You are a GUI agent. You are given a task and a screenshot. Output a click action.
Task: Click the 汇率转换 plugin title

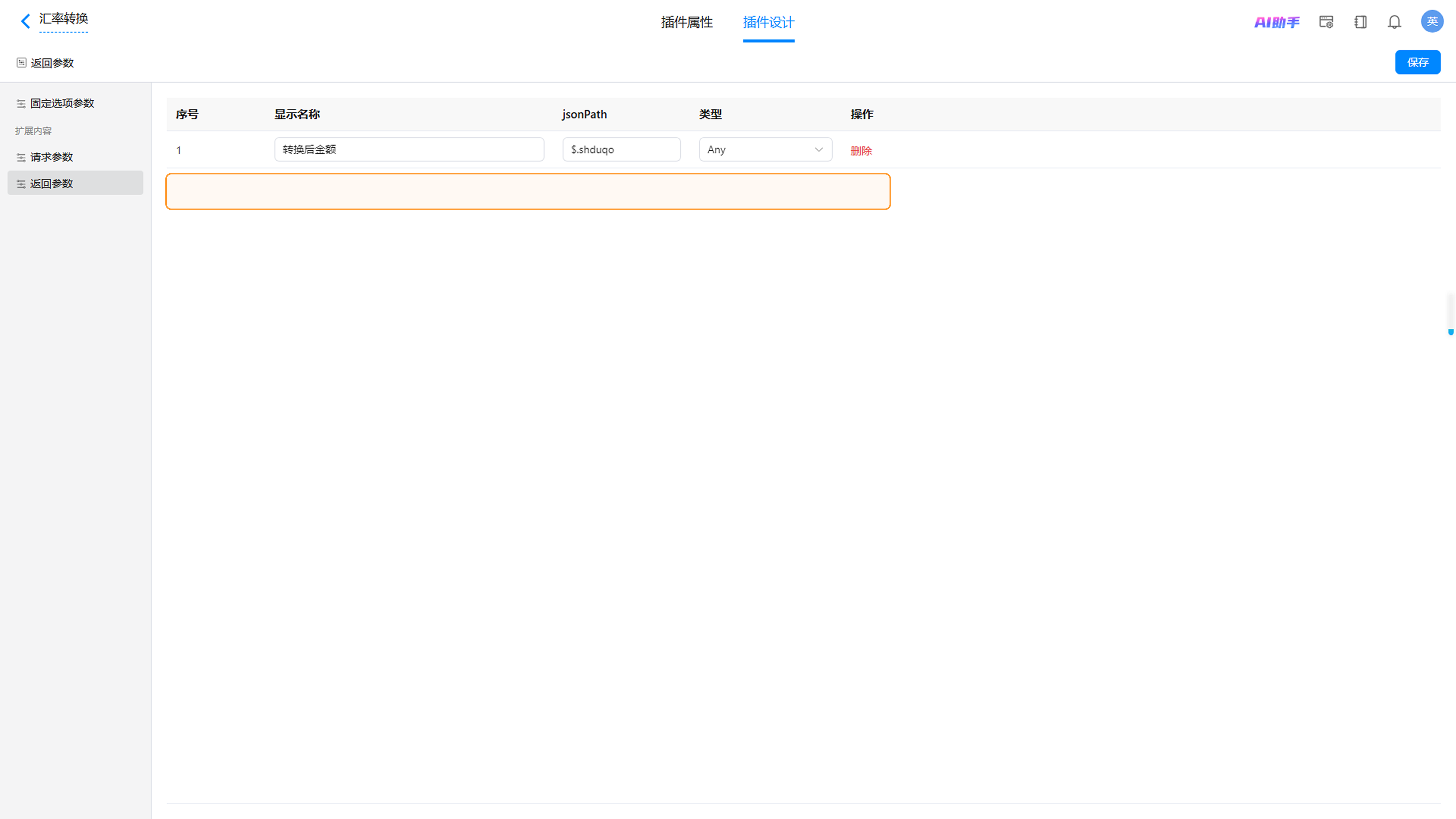(x=63, y=19)
